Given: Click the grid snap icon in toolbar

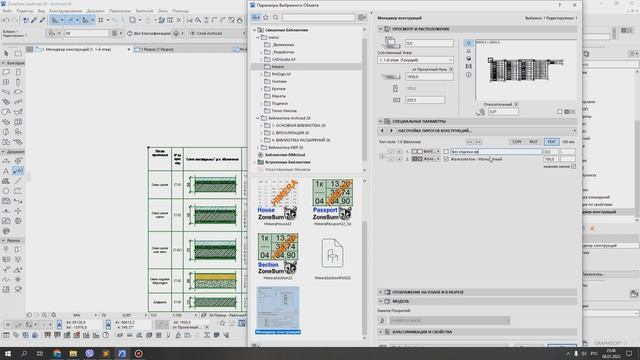Looking at the screenshot, I should tap(100, 20).
